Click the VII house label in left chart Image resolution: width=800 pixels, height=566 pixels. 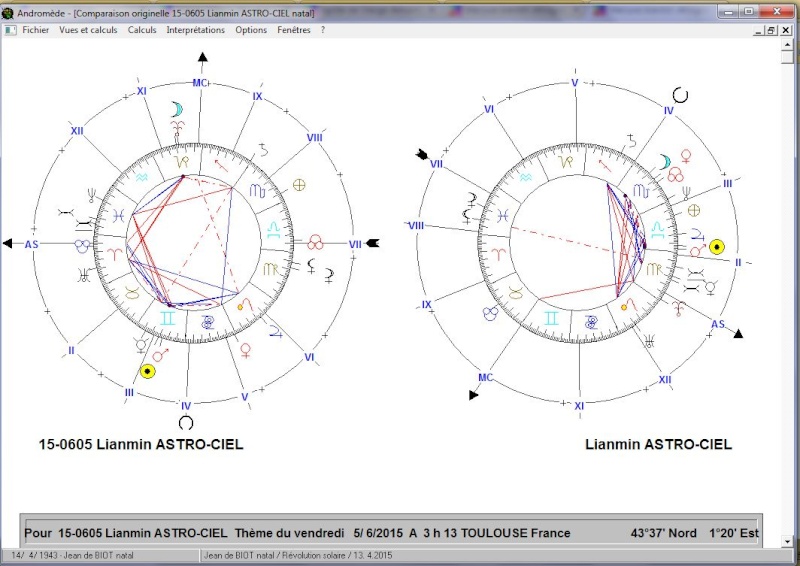click(355, 244)
